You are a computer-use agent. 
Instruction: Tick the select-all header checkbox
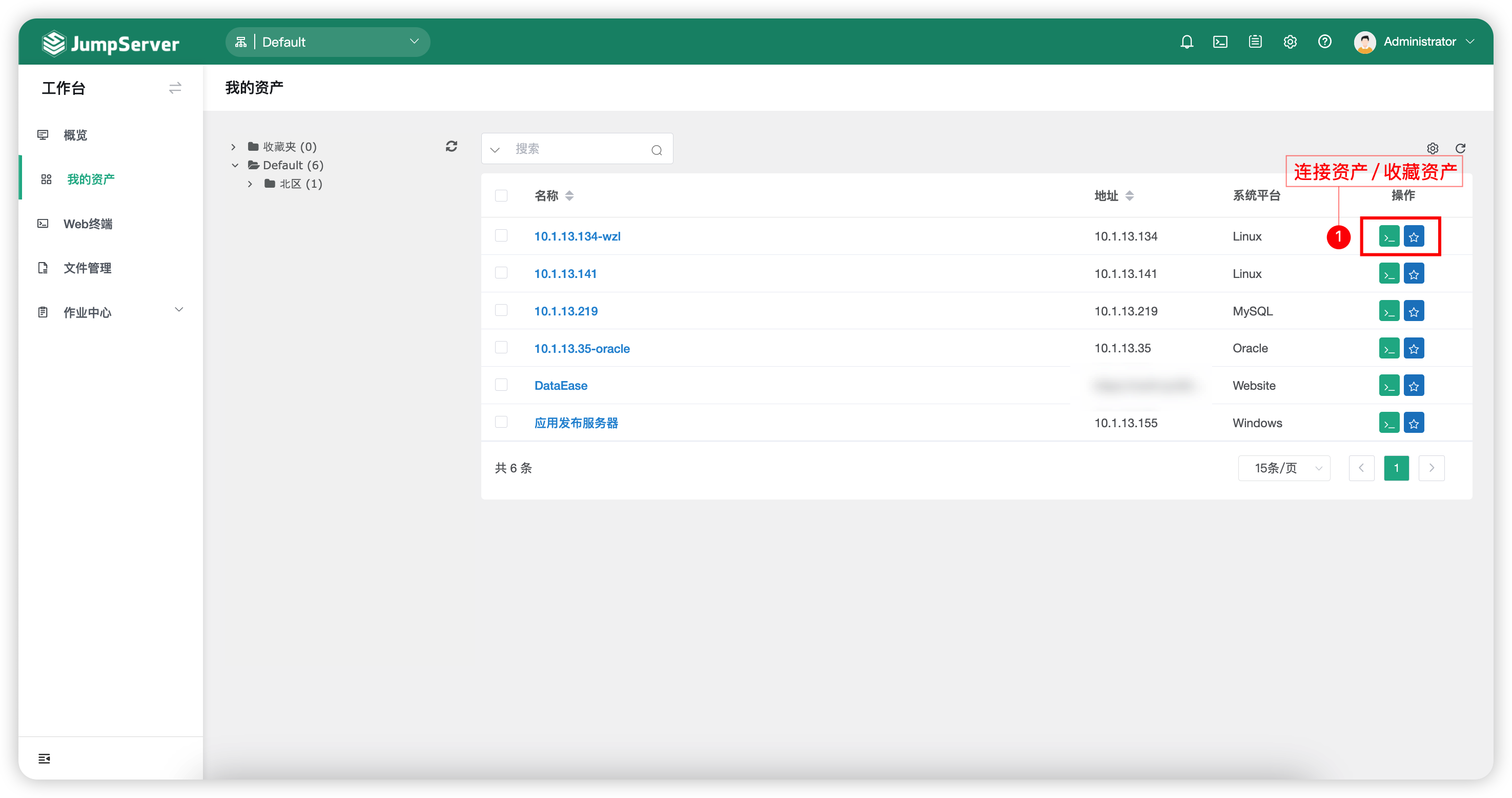click(x=501, y=195)
